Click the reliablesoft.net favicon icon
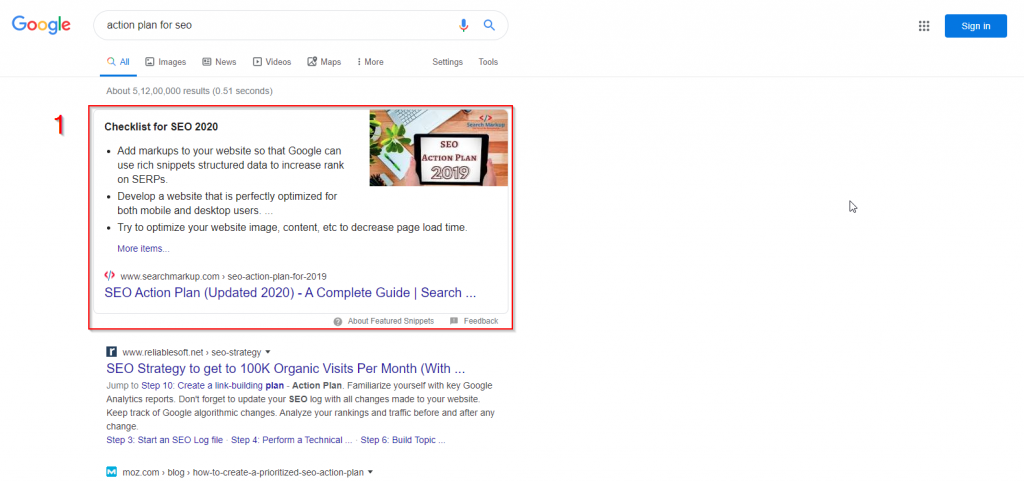Viewport: 1024px width, 482px height. point(112,351)
